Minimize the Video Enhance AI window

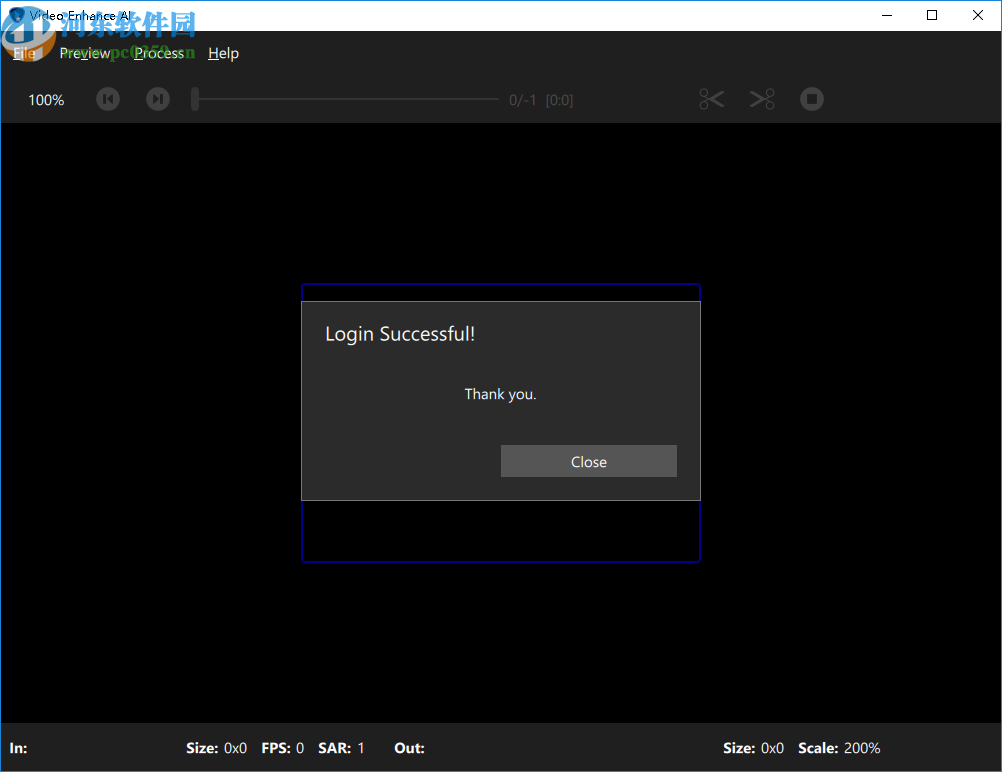coord(886,15)
